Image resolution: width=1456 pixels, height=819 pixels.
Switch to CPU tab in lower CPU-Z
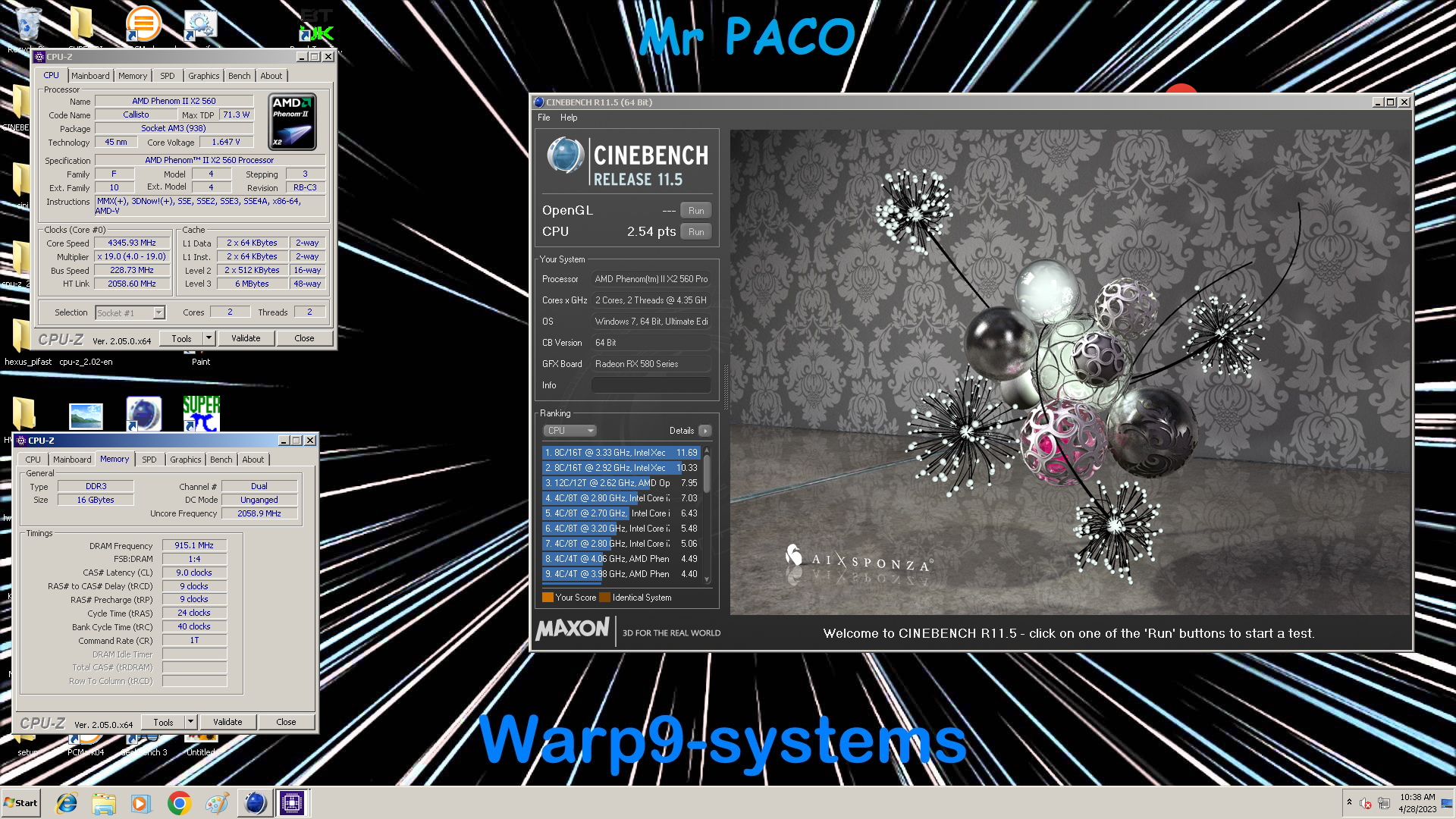coord(33,460)
